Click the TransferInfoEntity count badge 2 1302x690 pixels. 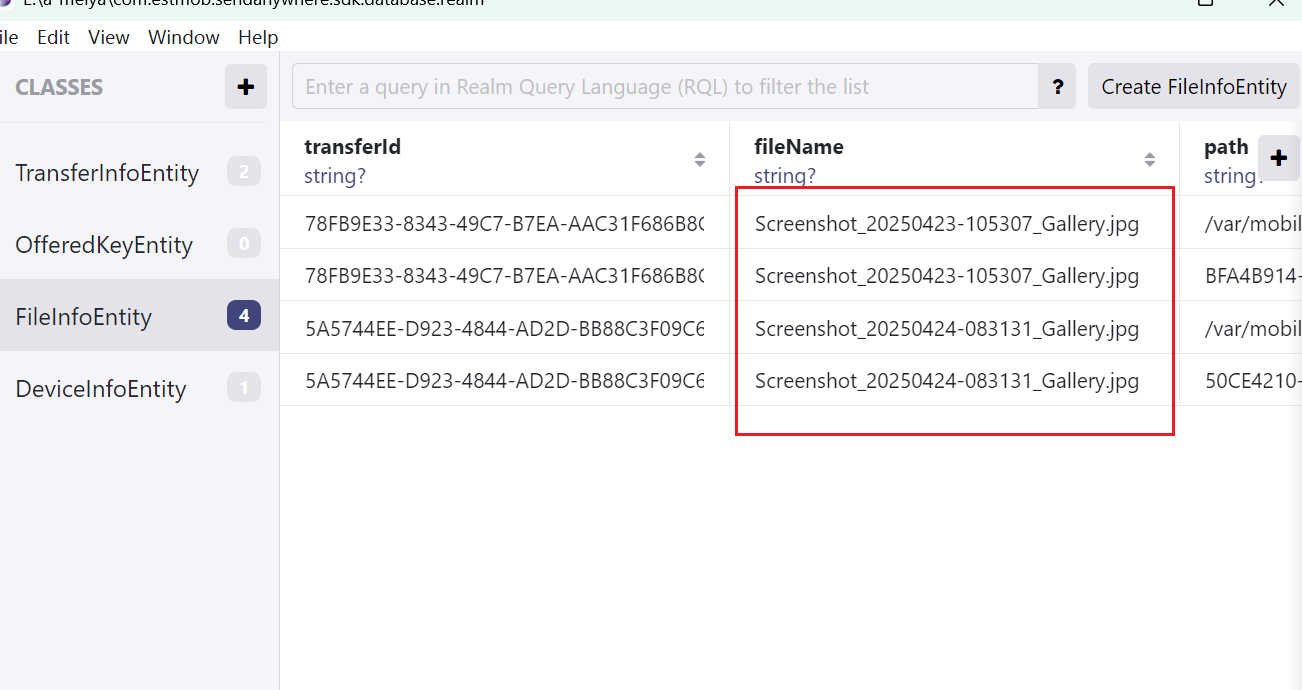243,173
